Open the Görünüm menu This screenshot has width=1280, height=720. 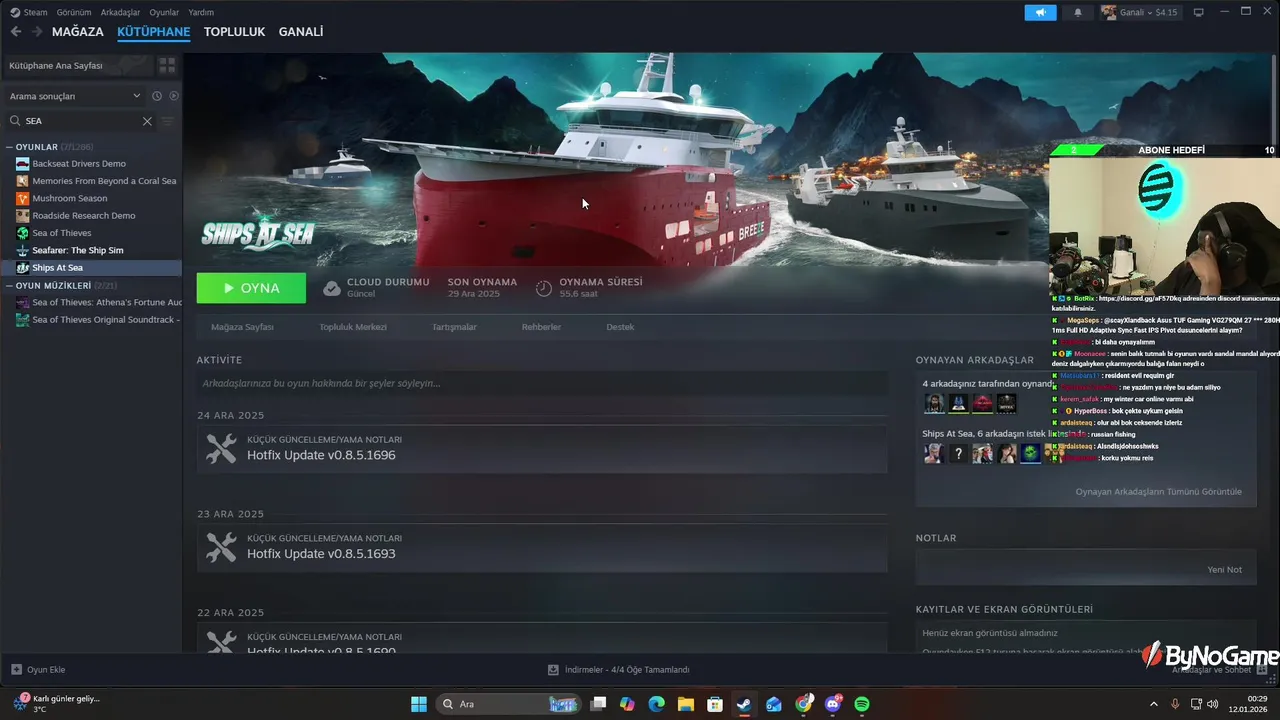[x=74, y=12]
